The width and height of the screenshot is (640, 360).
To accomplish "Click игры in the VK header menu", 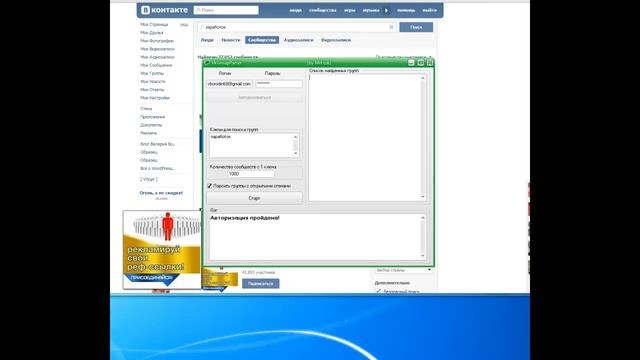I will (x=349, y=10).
